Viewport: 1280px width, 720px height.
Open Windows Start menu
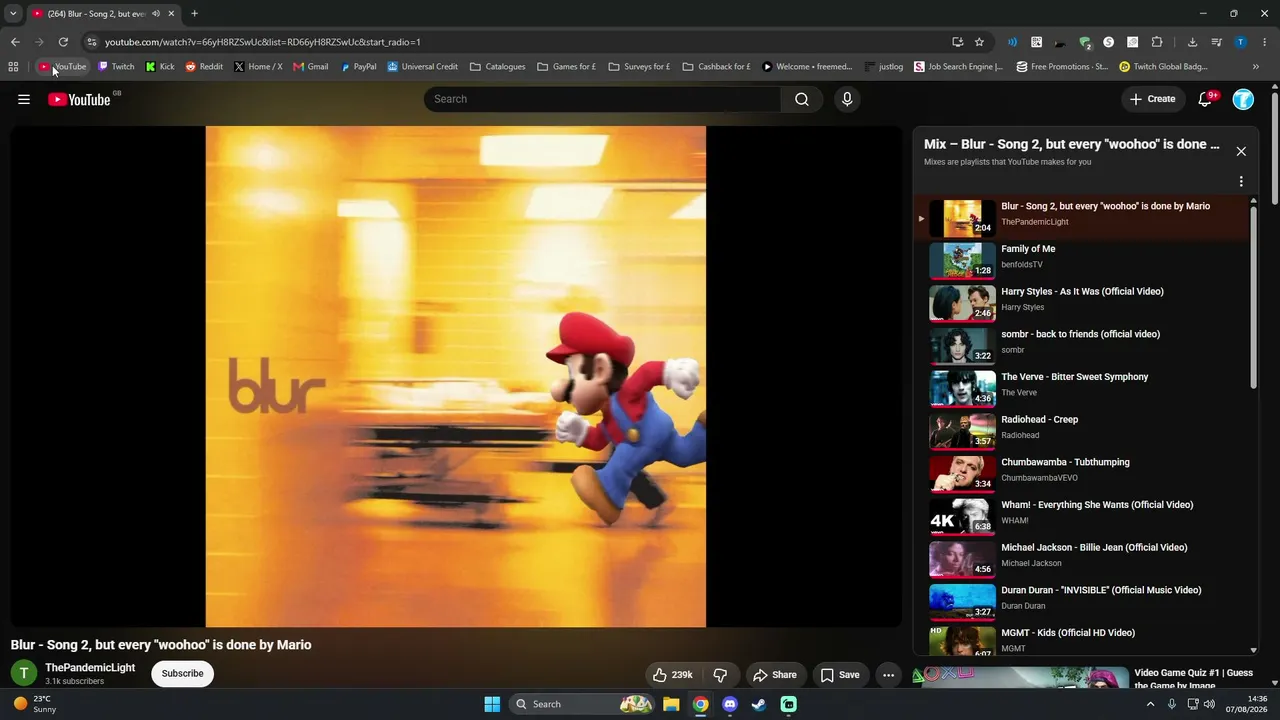tap(492, 704)
